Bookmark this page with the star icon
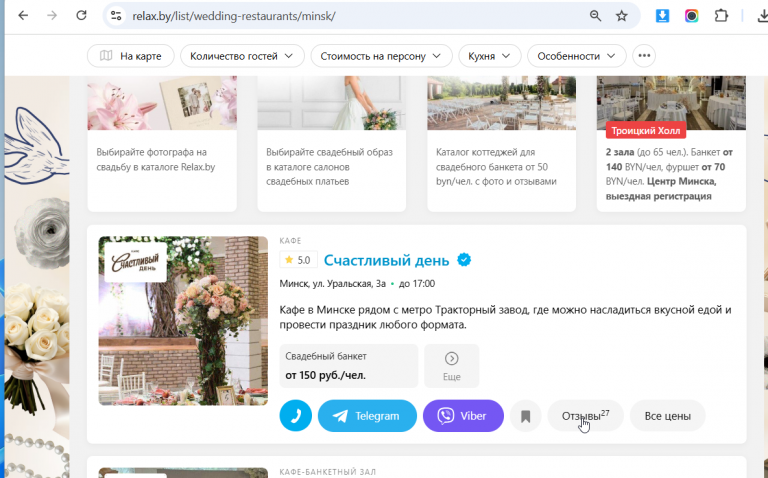This screenshot has height=478, width=768. pyautogui.click(x=622, y=16)
